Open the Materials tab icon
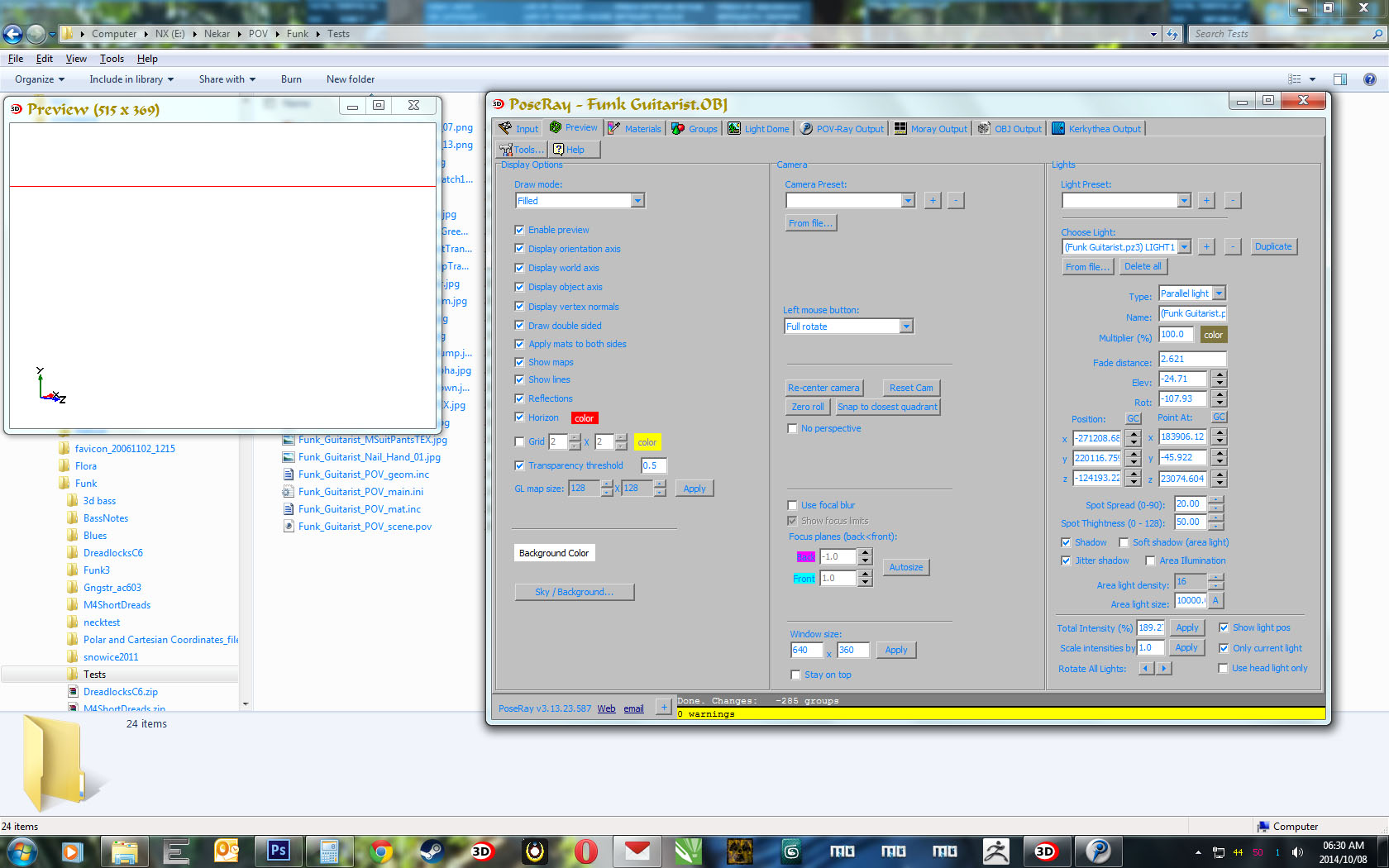Screen dimensions: 1389x868 pos(614,129)
